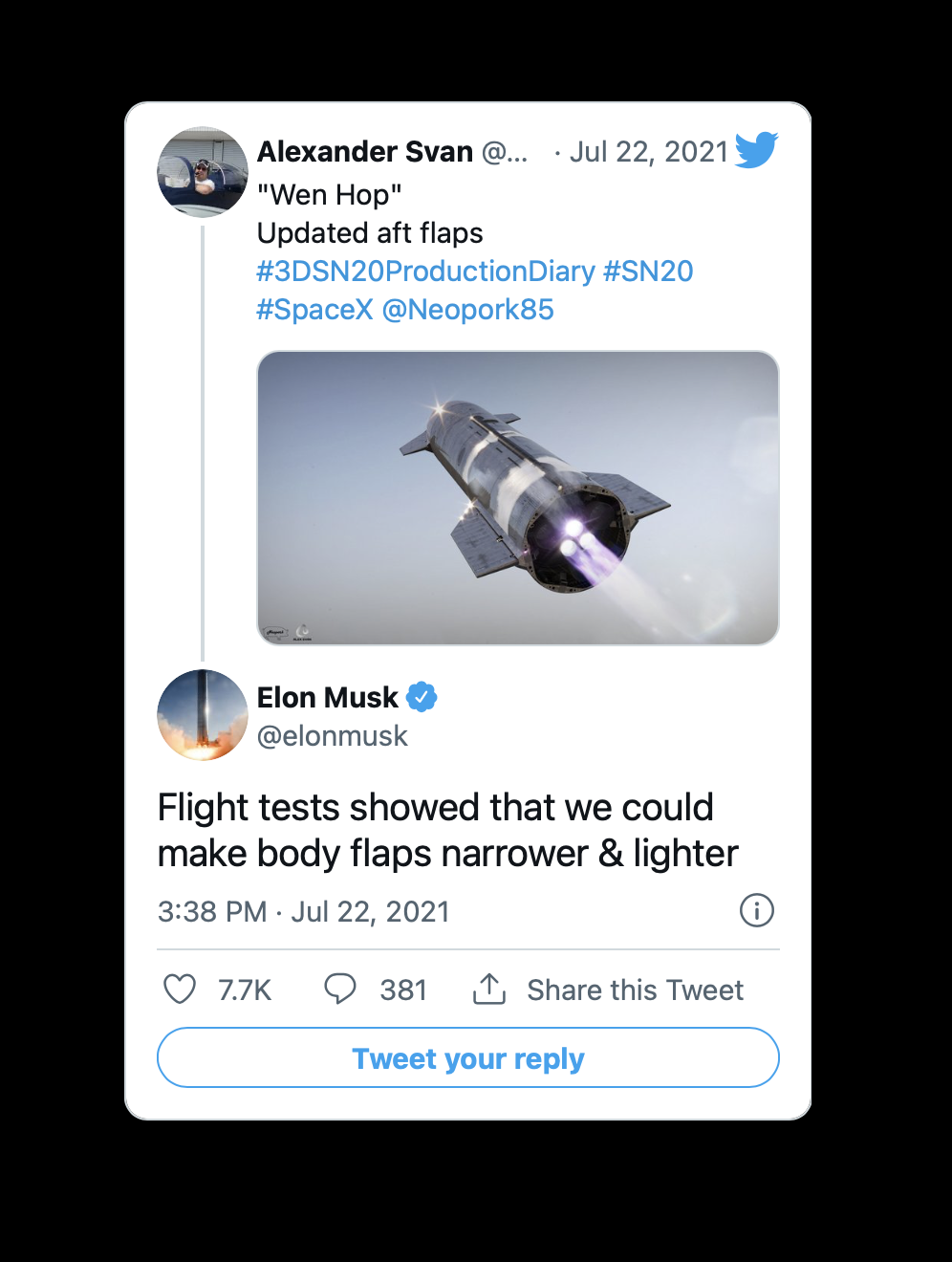
Task: Click the Twitter bird logo
Action: [x=756, y=151]
